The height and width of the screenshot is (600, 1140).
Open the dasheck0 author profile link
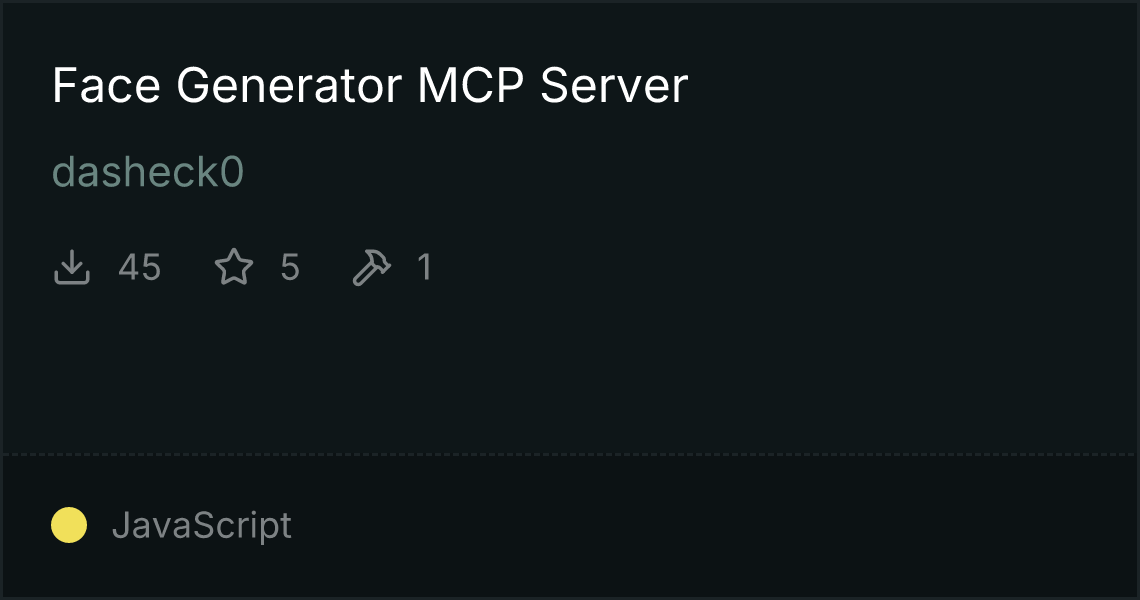[x=148, y=172]
